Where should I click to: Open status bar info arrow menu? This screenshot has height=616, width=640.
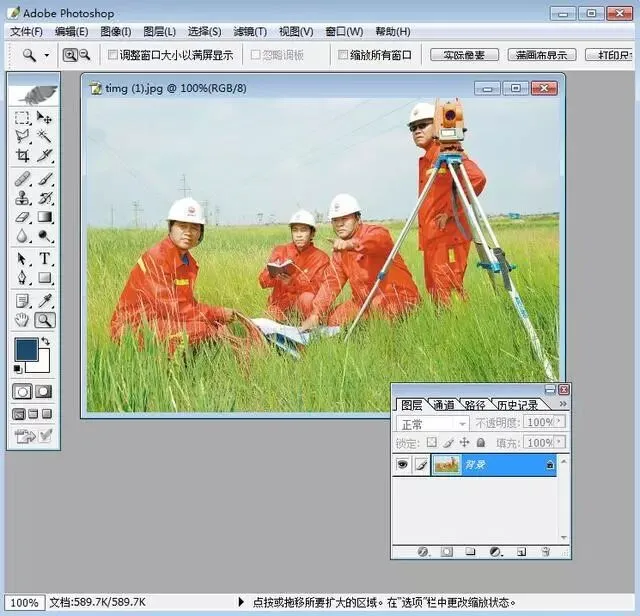point(241,602)
